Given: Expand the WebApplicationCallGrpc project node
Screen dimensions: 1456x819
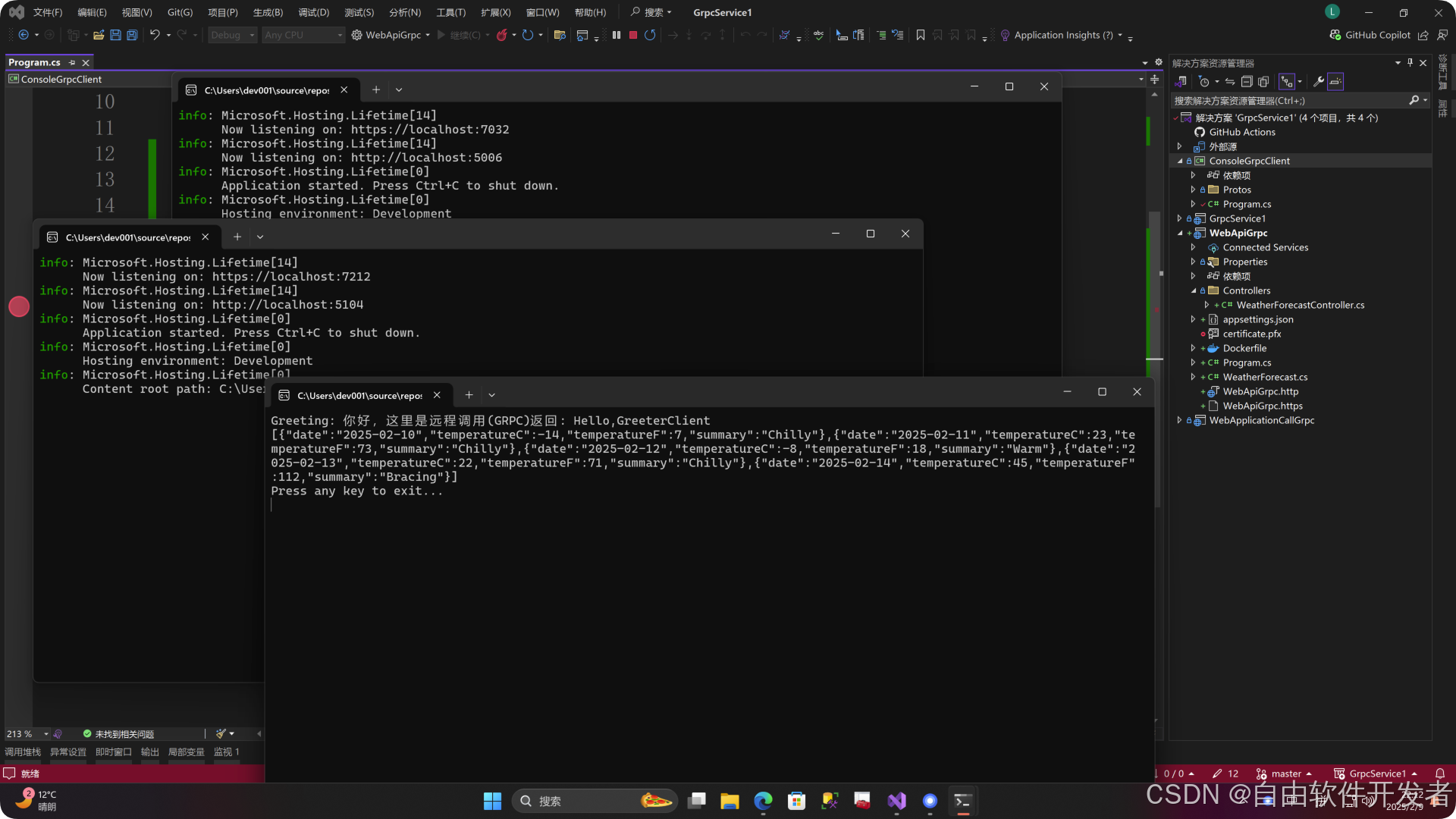Looking at the screenshot, I should (1179, 420).
